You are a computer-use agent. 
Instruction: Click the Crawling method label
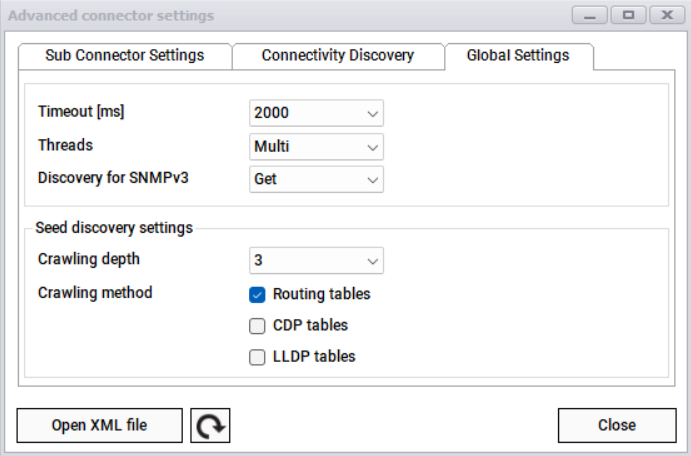tap(95, 293)
